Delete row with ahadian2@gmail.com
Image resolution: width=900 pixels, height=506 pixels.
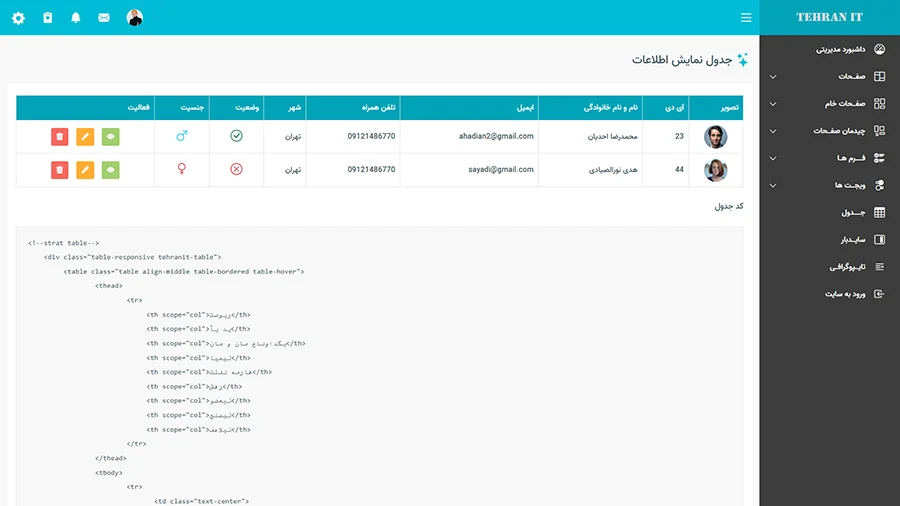tap(60, 137)
